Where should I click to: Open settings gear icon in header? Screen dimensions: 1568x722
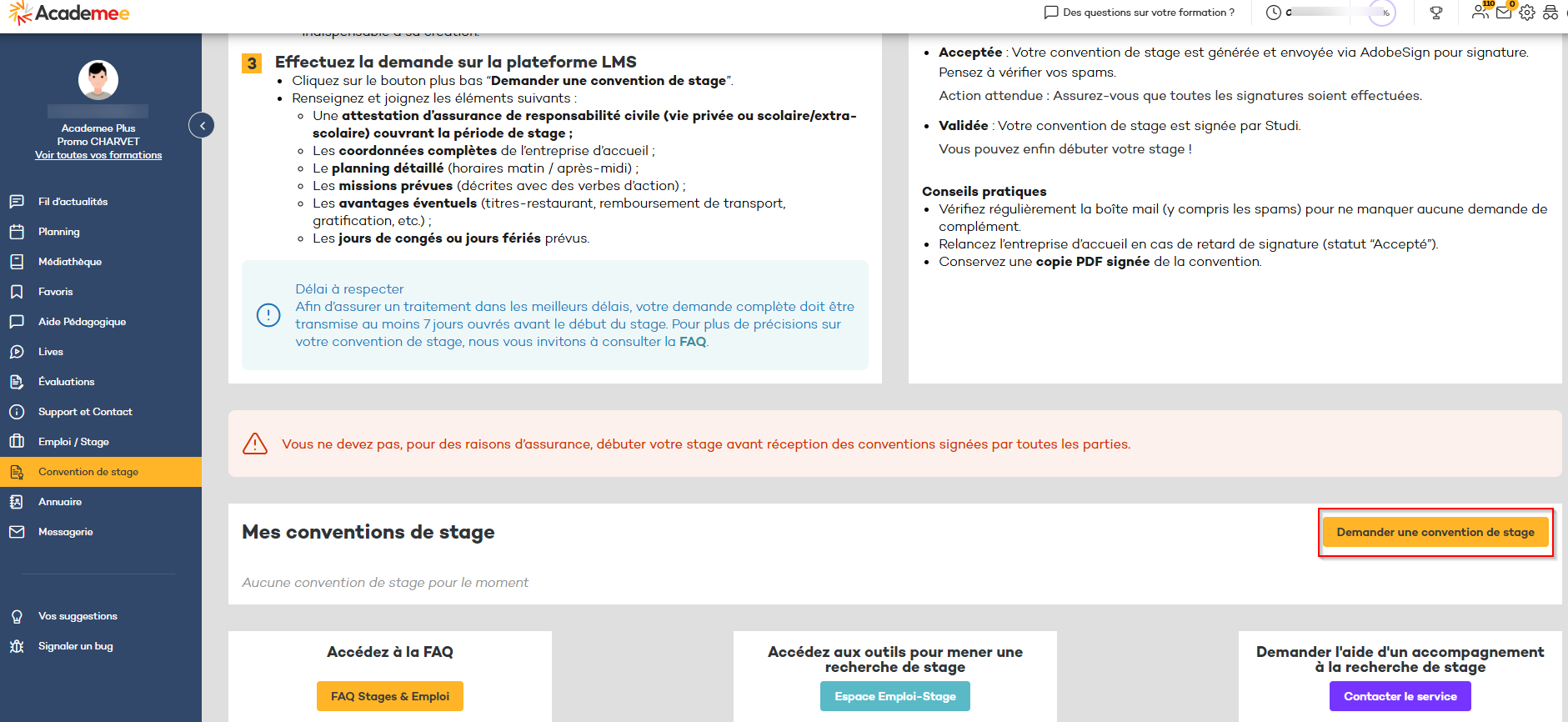point(1527,13)
